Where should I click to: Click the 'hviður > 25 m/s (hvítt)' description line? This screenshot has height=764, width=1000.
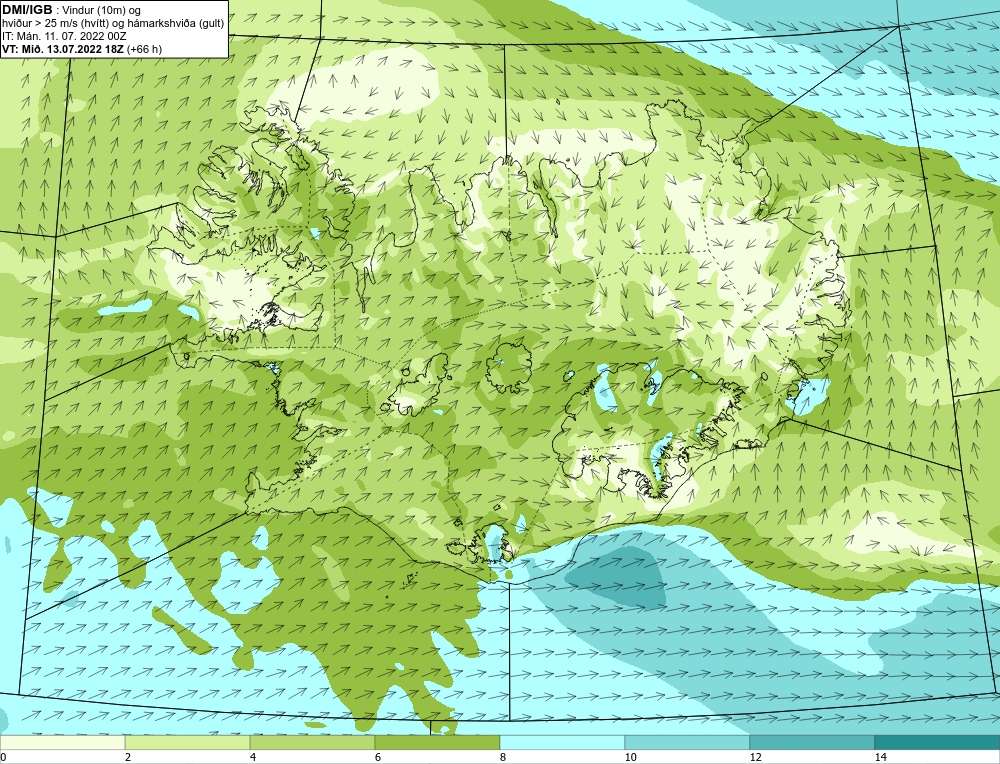(x=113, y=24)
